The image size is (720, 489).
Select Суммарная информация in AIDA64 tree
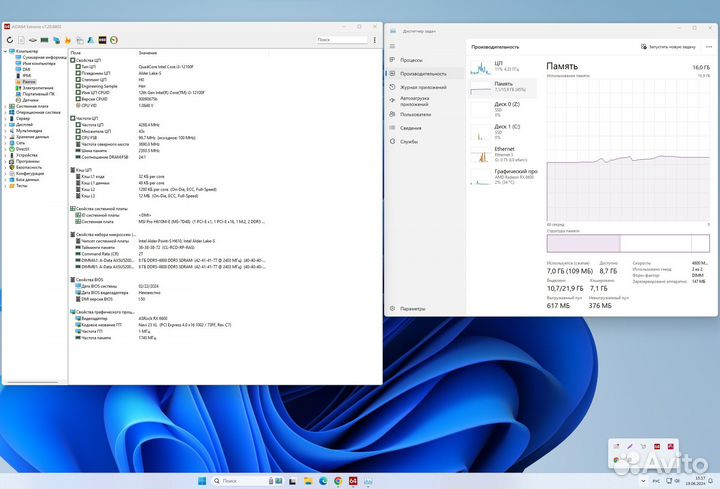pos(41,57)
